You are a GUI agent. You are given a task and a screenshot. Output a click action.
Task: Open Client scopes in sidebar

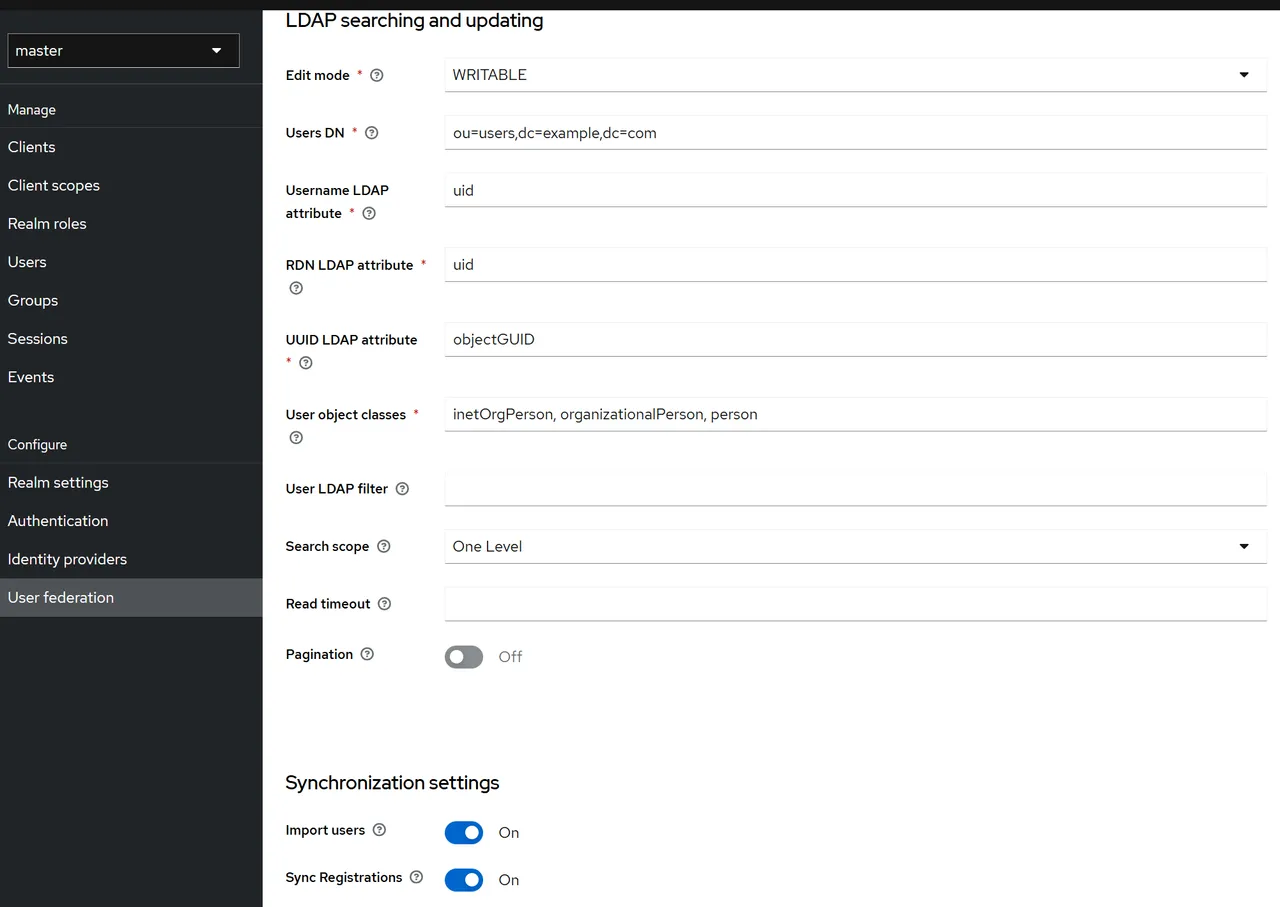(131, 185)
